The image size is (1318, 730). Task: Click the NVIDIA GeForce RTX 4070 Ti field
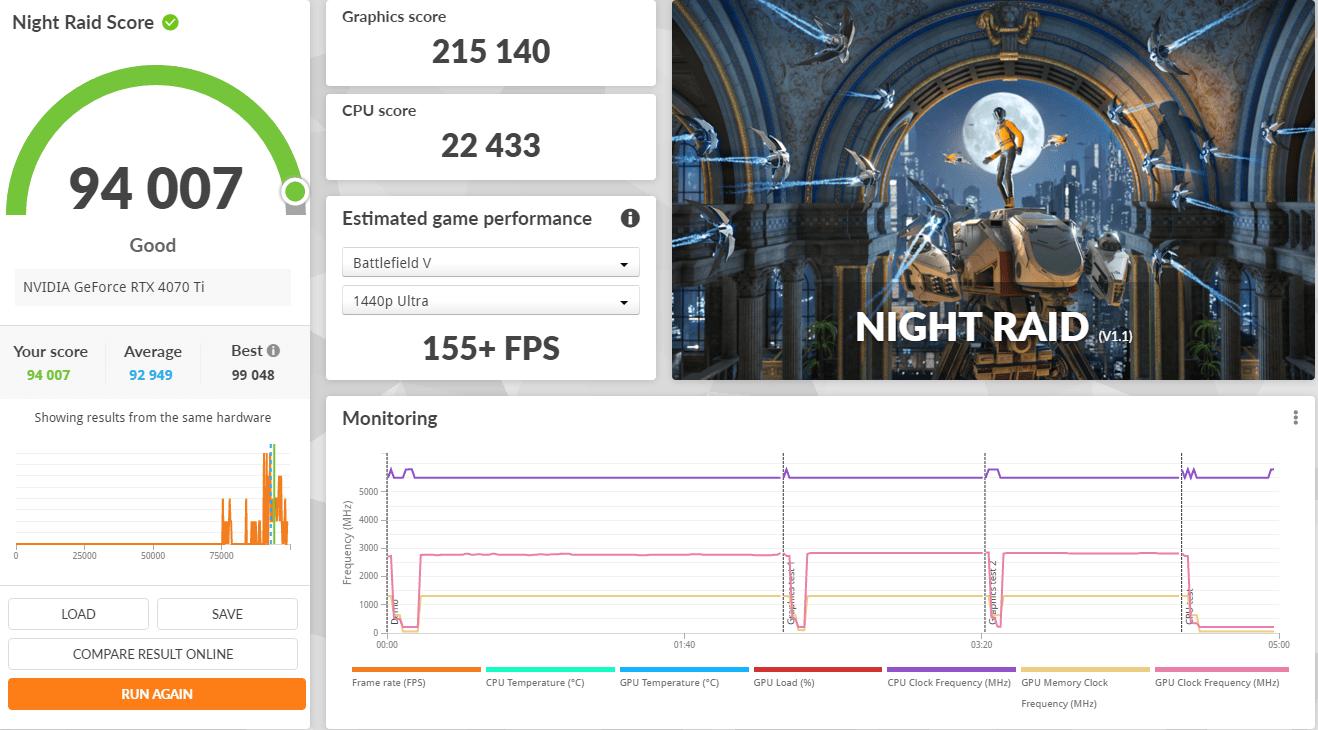153,287
